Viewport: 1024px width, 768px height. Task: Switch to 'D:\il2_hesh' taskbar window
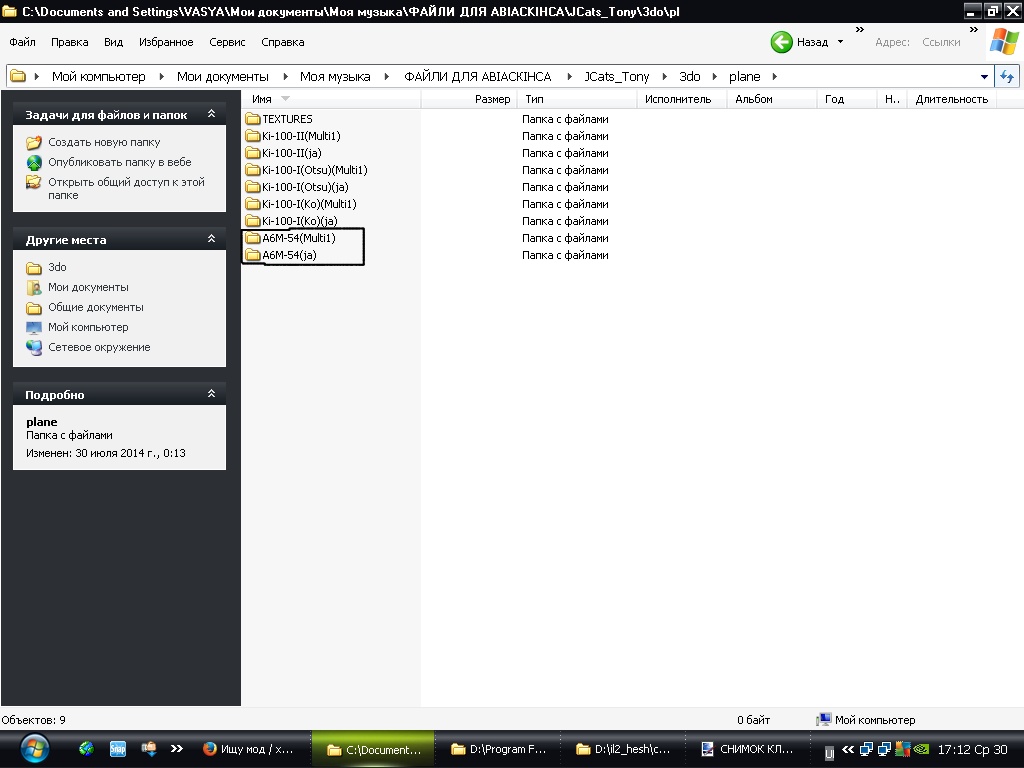[x=623, y=749]
